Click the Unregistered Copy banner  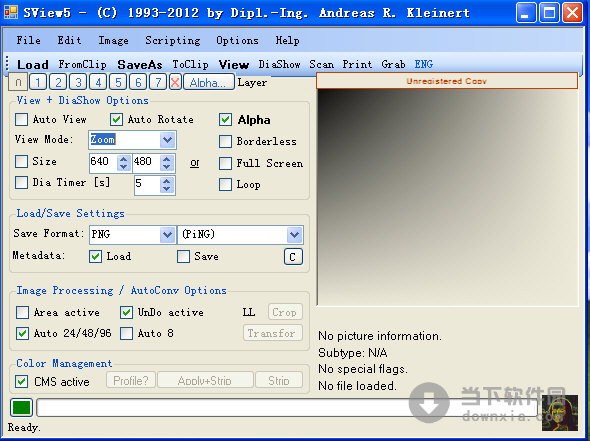(x=447, y=81)
